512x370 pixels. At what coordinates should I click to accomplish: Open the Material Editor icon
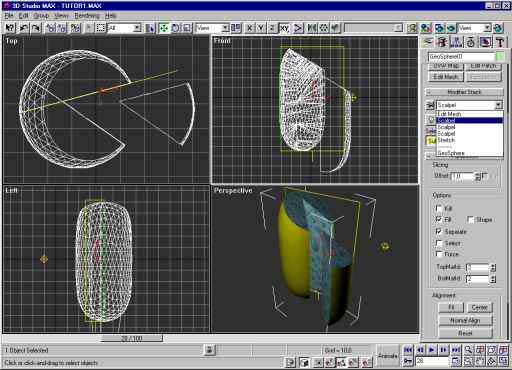tap(426, 28)
